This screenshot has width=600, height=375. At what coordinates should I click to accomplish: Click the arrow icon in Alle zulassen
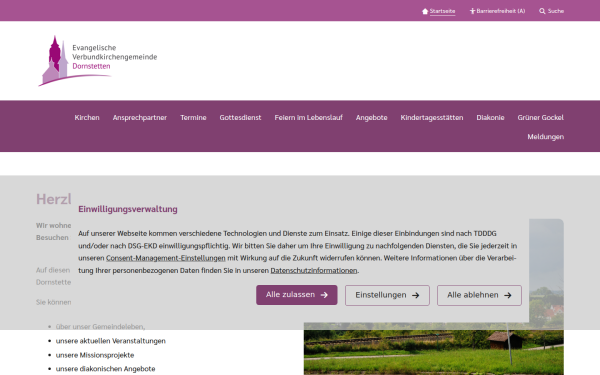coord(324,295)
